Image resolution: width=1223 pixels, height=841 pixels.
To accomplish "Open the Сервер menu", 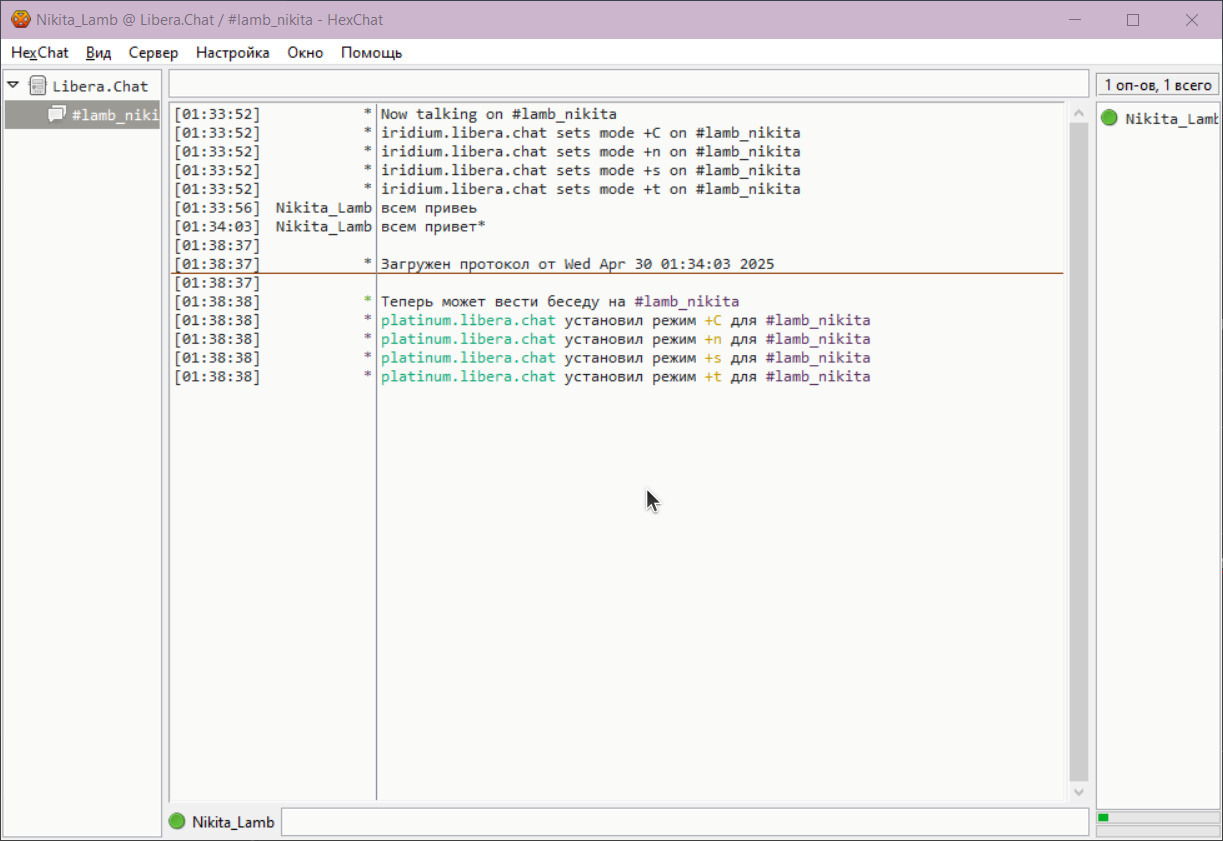I will (x=153, y=53).
